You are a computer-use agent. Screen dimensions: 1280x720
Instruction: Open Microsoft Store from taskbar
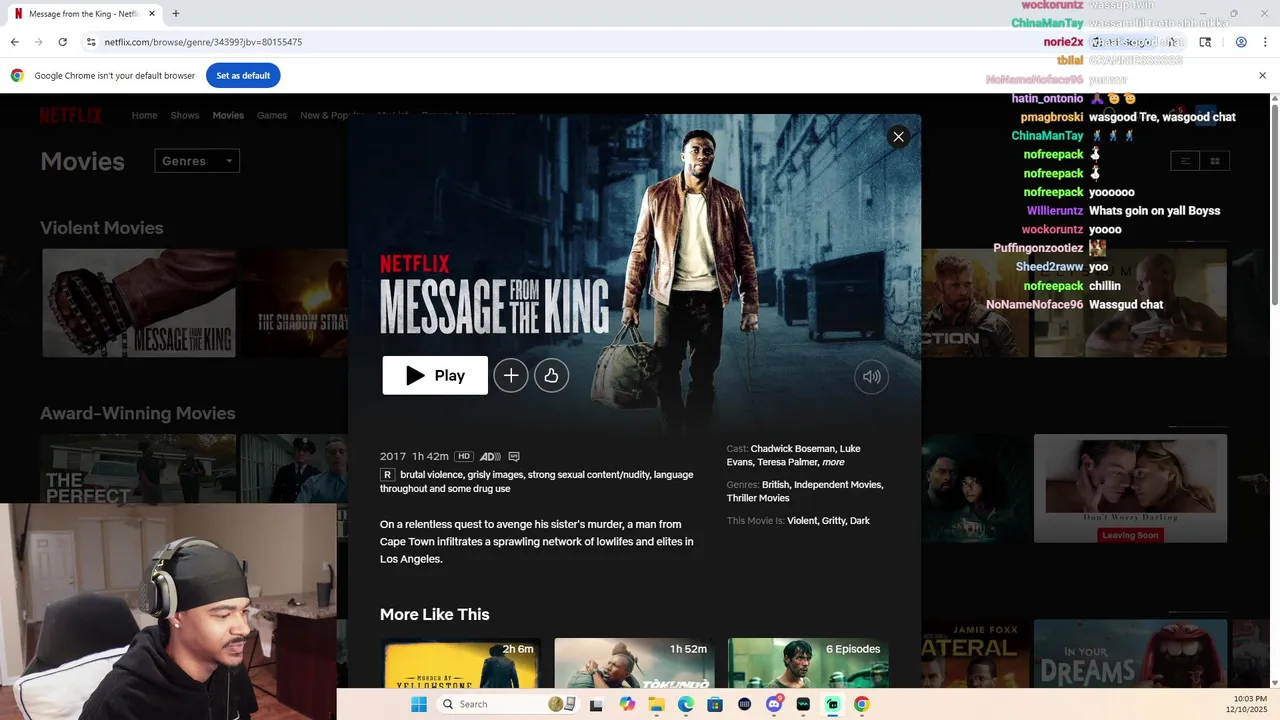[x=715, y=704]
